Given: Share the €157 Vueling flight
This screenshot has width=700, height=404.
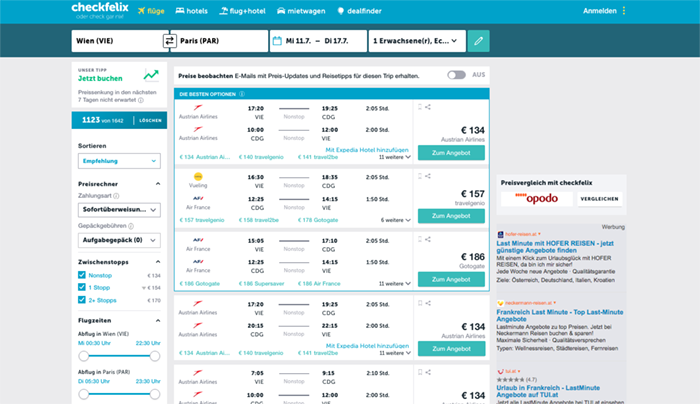Looking at the screenshot, I should coord(428,176).
